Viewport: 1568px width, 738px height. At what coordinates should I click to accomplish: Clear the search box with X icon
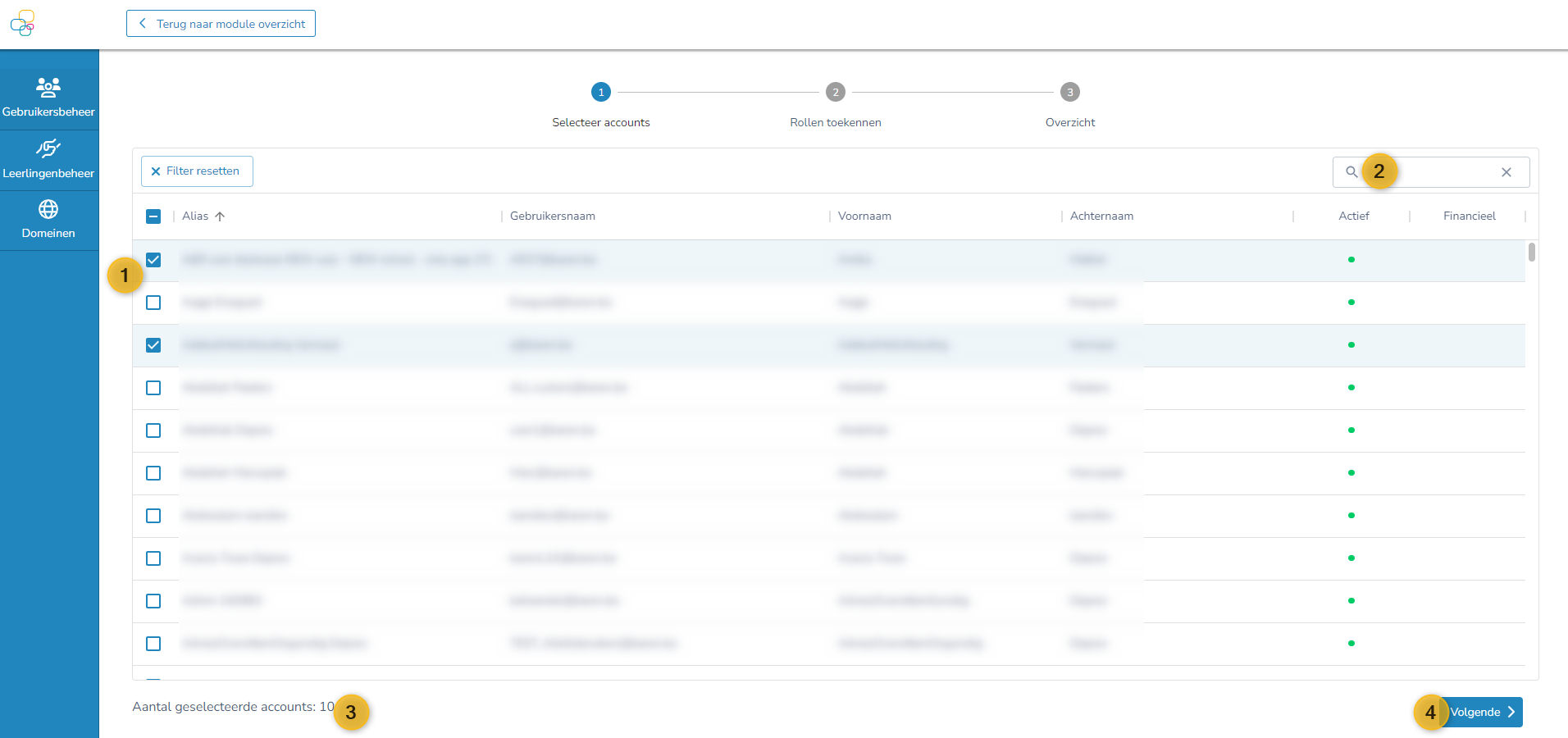[x=1506, y=172]
